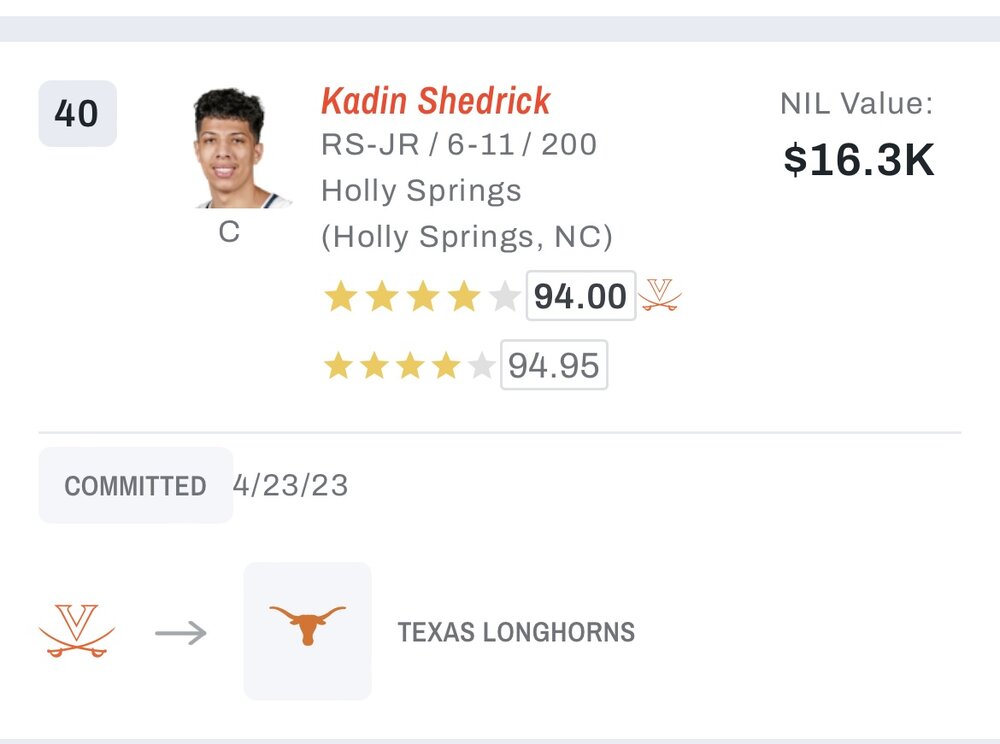
Task: Click the NIL Value label
Action: 856,103
